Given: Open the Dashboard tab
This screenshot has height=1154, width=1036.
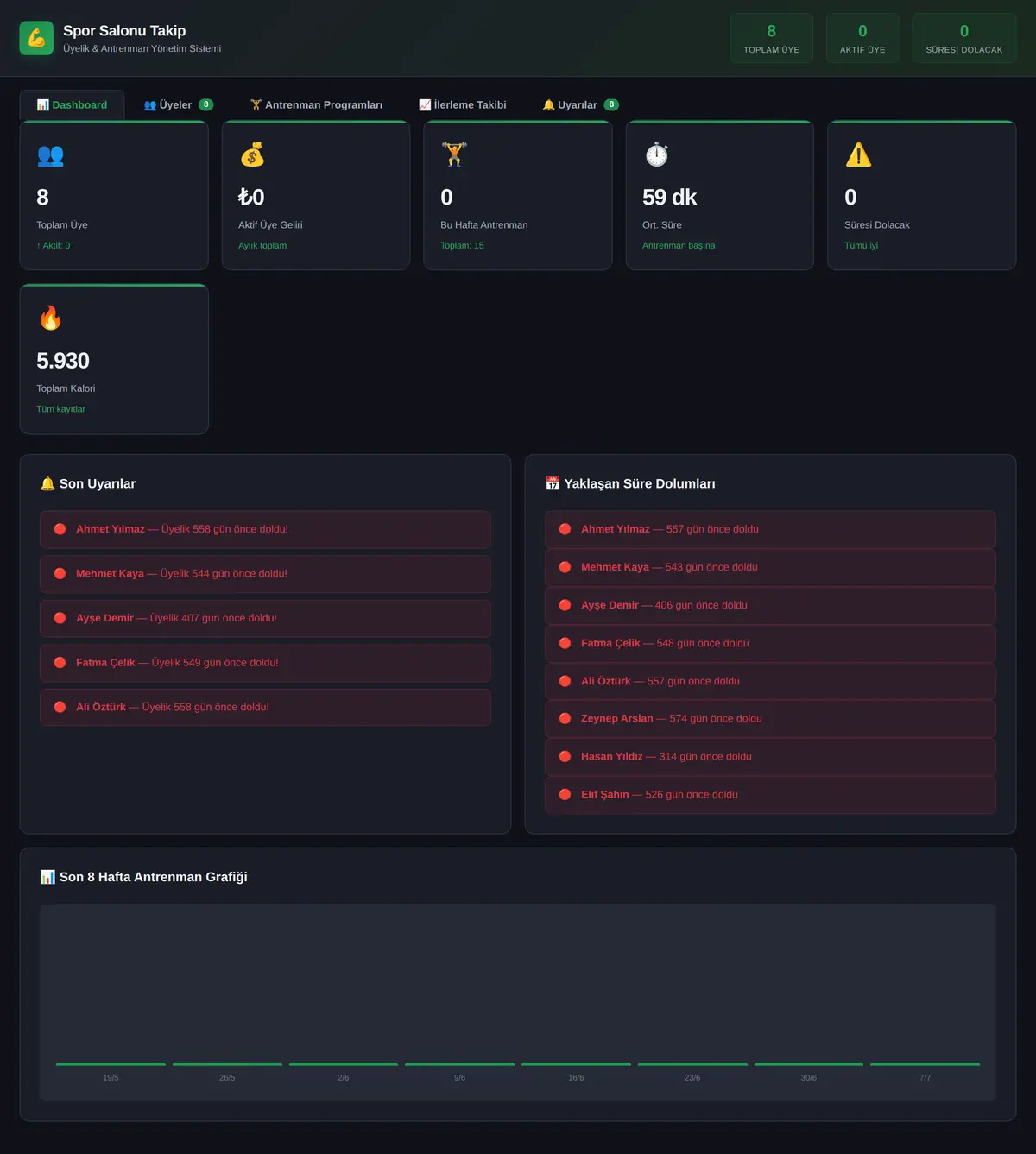Looking at the screenshot, I should [x=72, y=104].
